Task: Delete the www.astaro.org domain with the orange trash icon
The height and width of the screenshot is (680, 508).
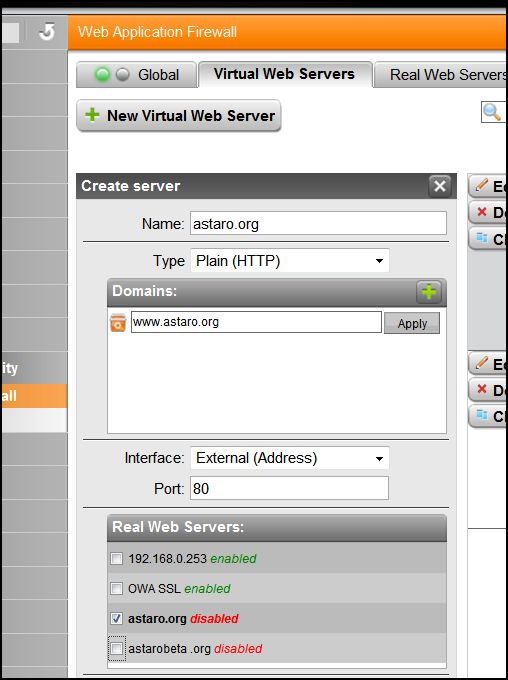Action: (x=118, y=323)
